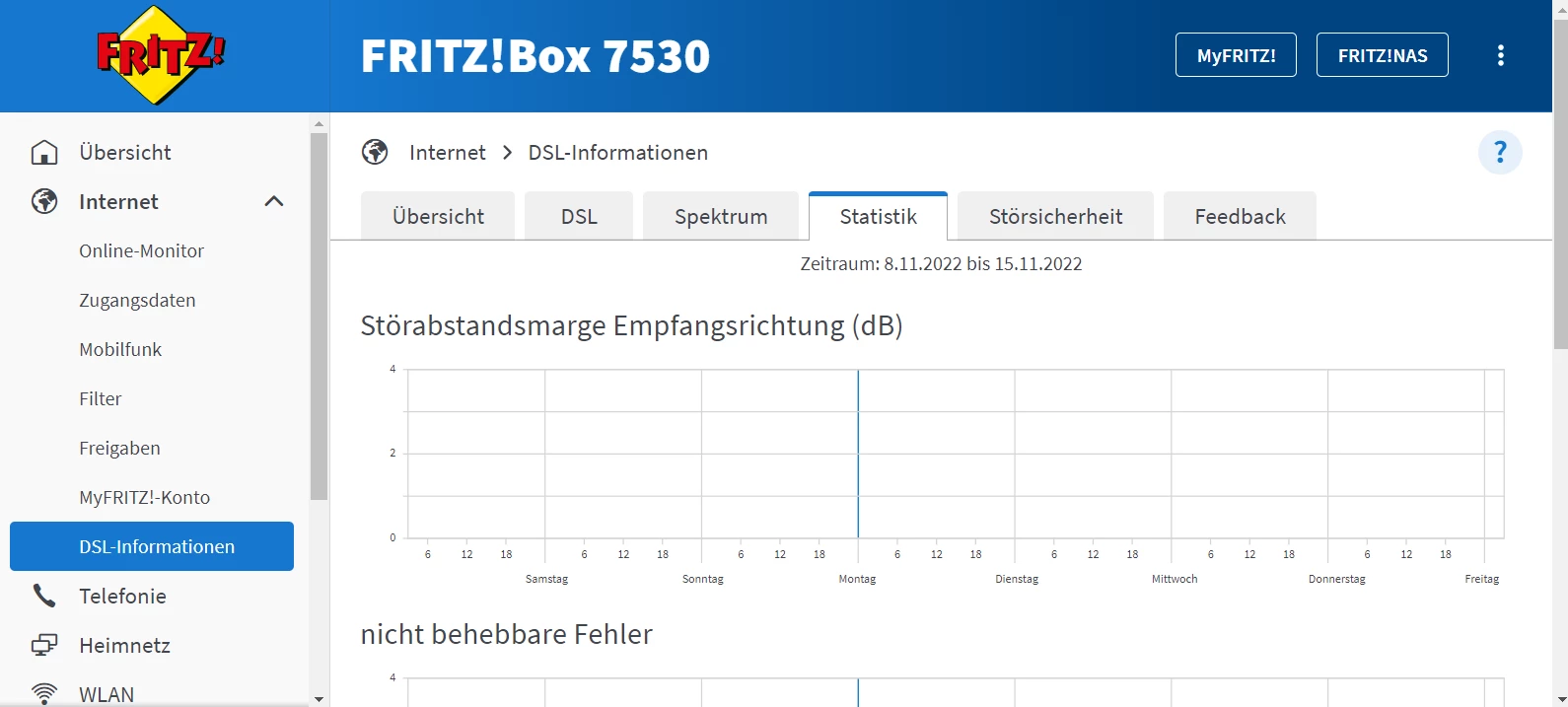Open Mobilfunk settings

click(120, 349)
